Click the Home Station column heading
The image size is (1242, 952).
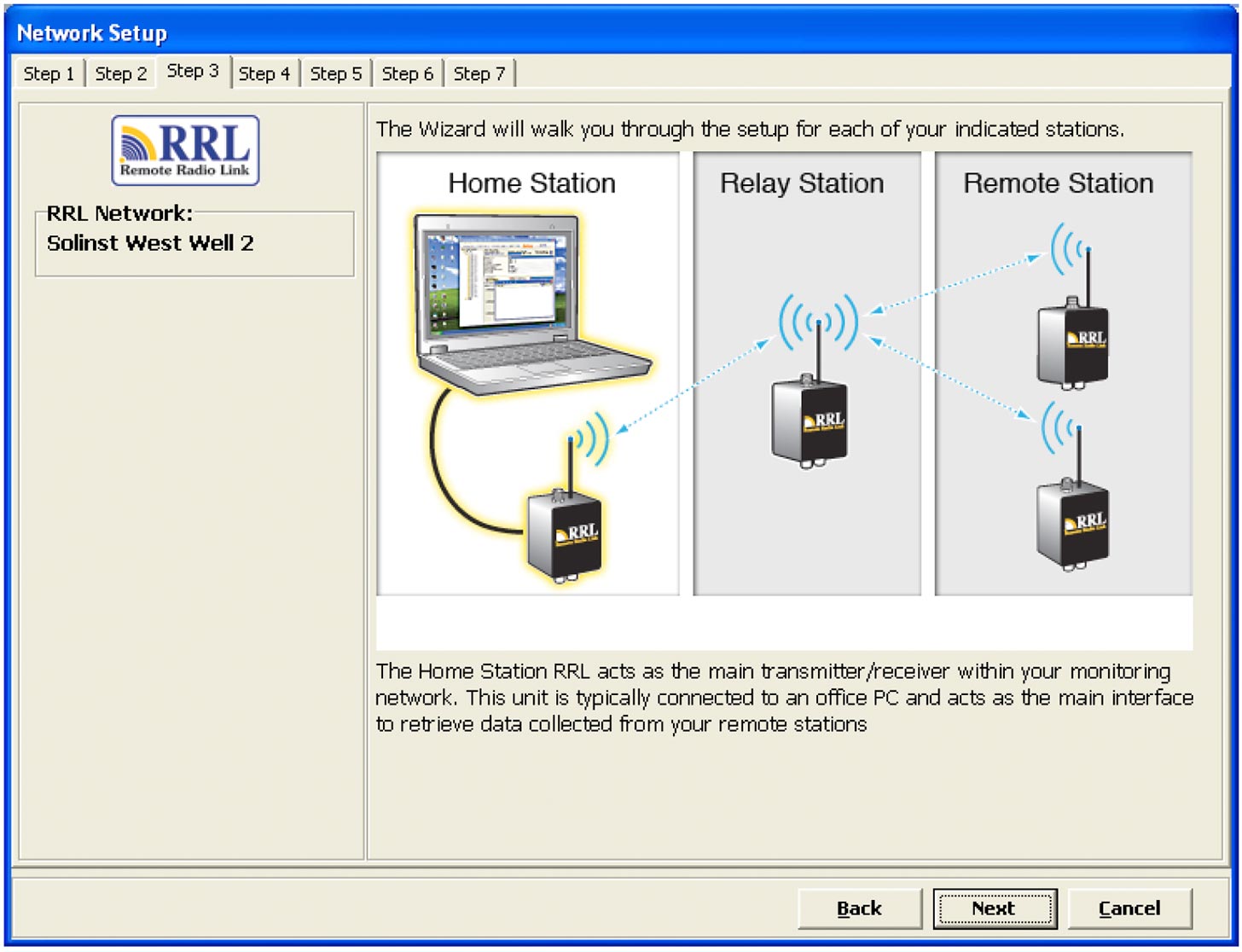click(532, 183)
